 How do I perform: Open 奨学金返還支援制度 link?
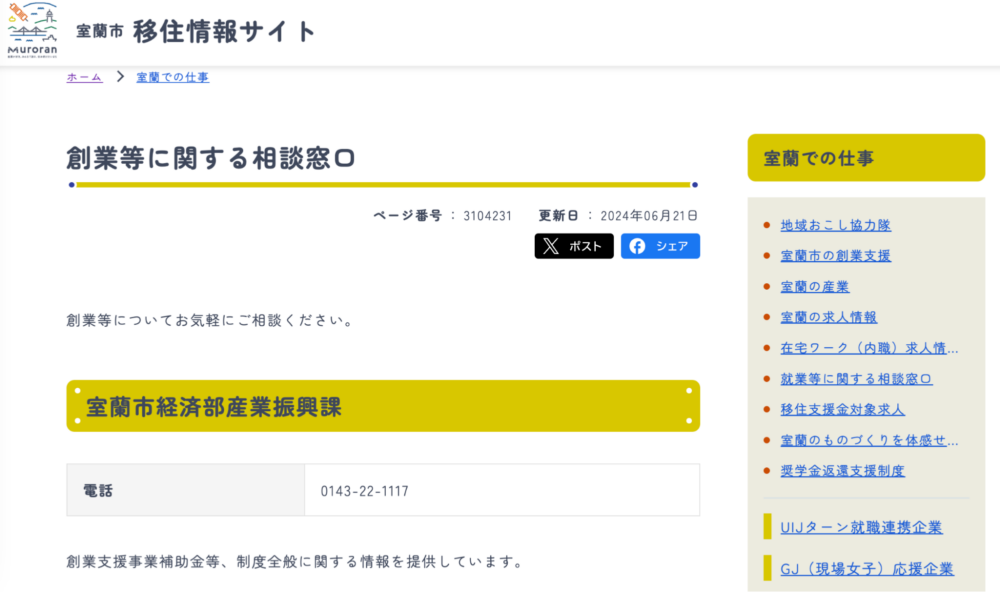coord(842,471)
